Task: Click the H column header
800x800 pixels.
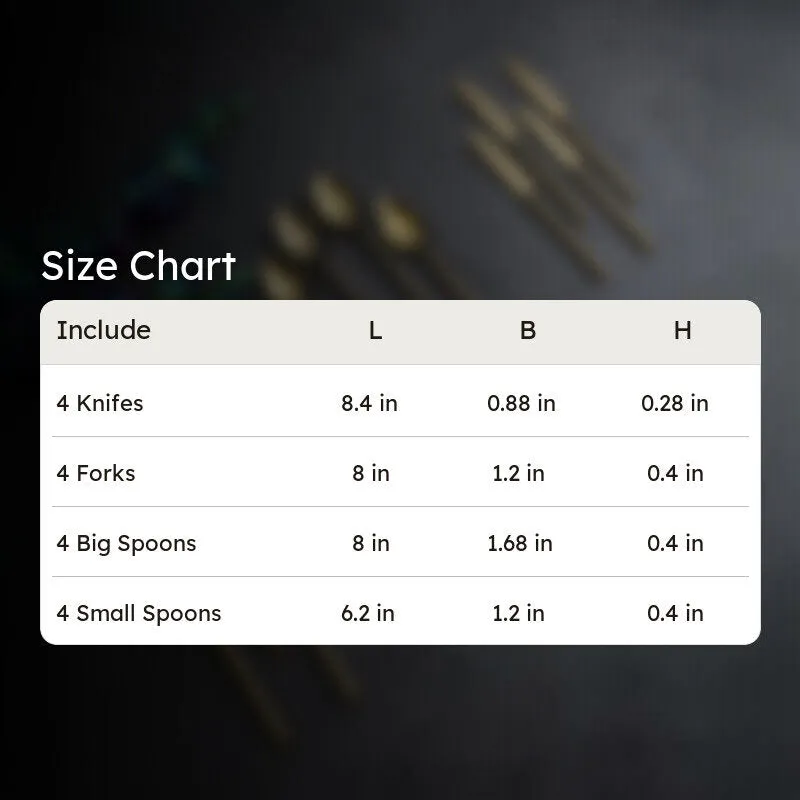Action: coord(683,331)
